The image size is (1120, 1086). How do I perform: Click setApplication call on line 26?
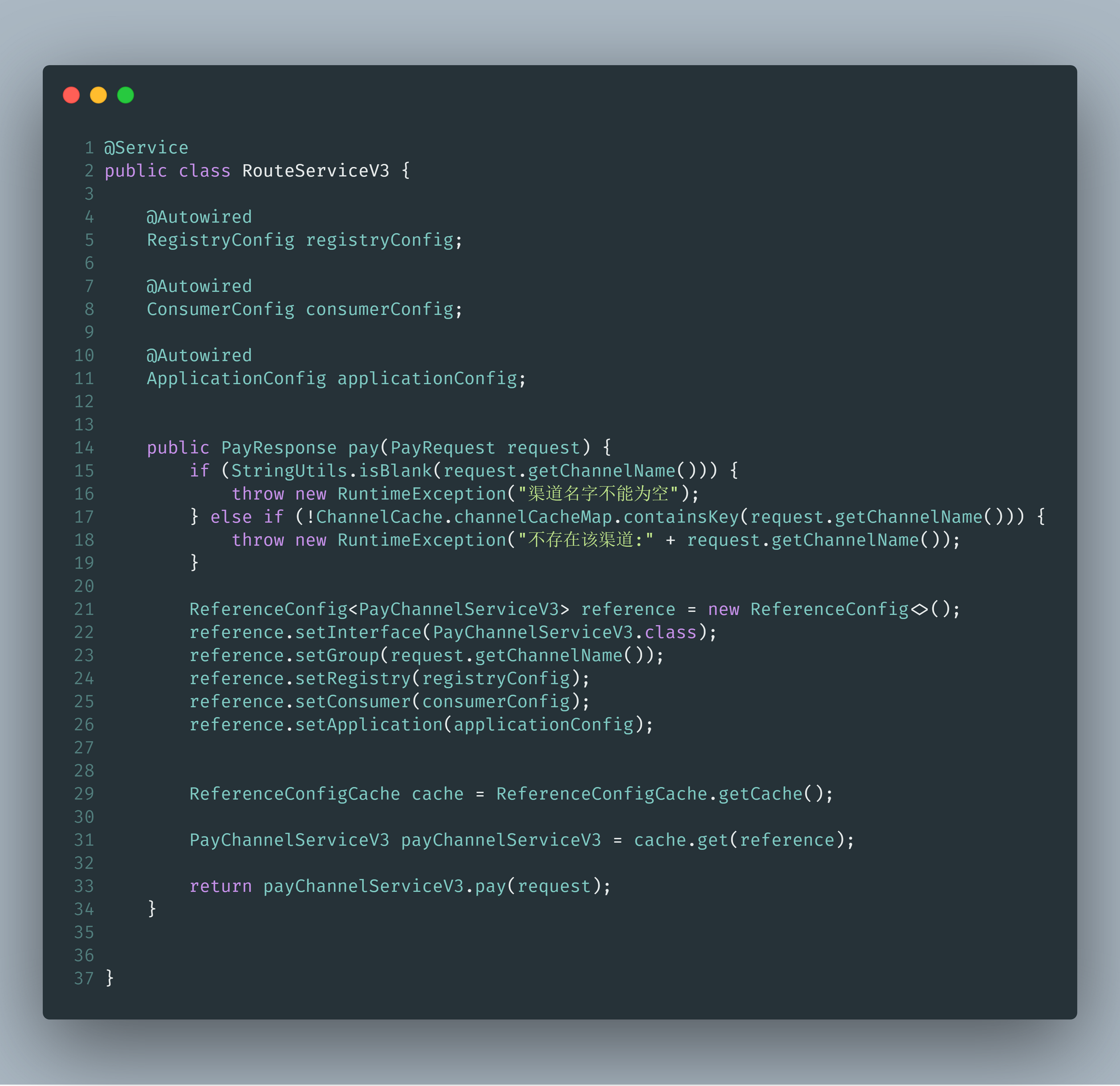coord(369,725)
